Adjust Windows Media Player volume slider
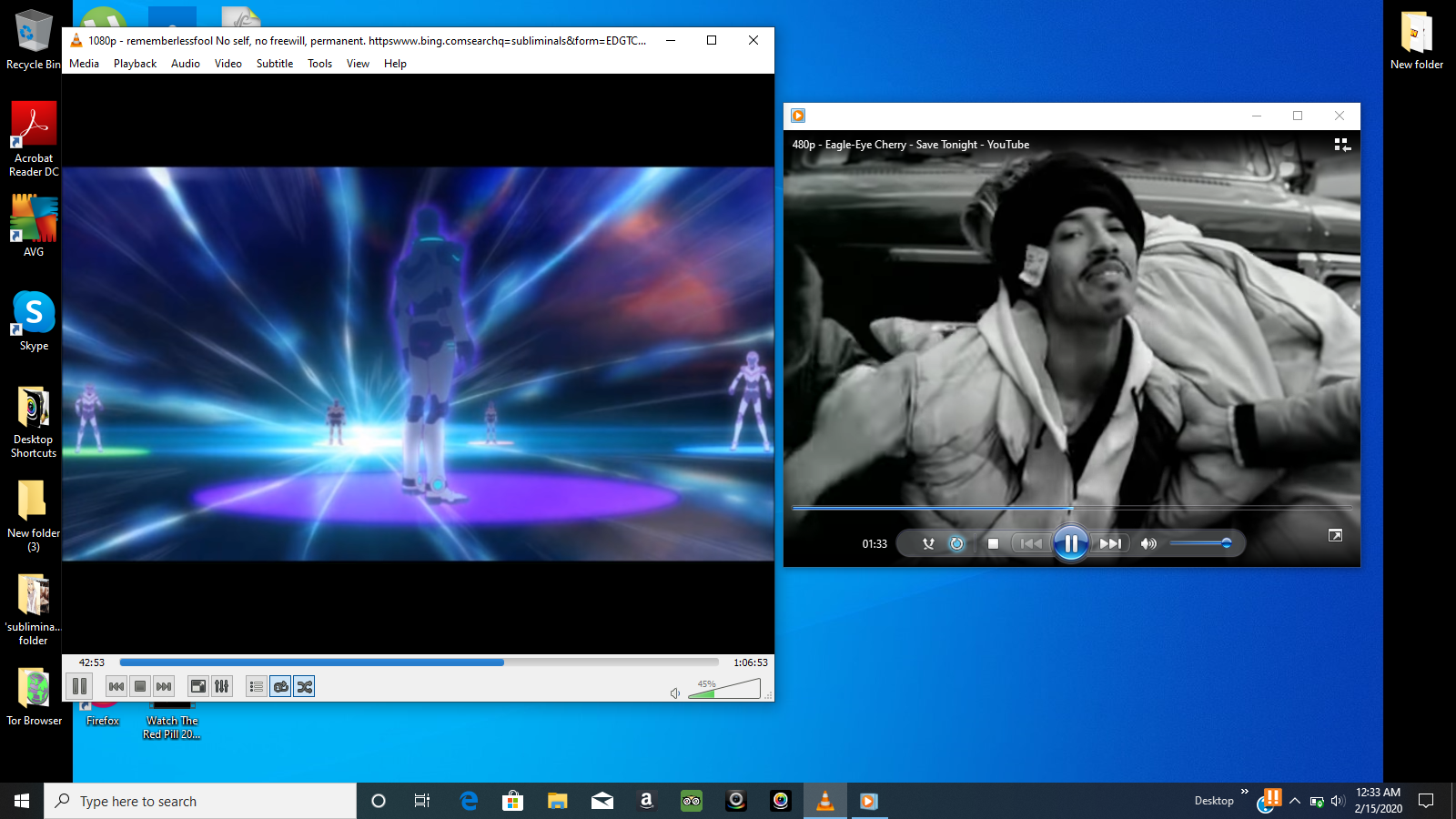This screenshot has height=819, width=1456. pos(1201,543)
